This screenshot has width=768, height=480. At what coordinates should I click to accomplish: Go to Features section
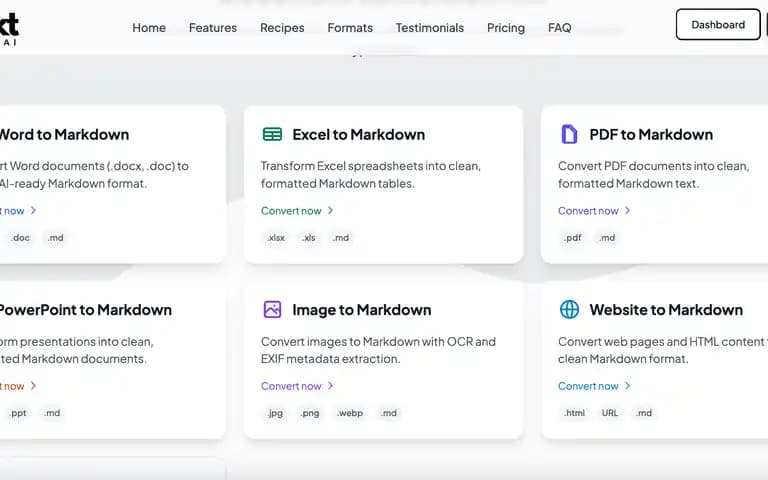(x=213, y=28)
